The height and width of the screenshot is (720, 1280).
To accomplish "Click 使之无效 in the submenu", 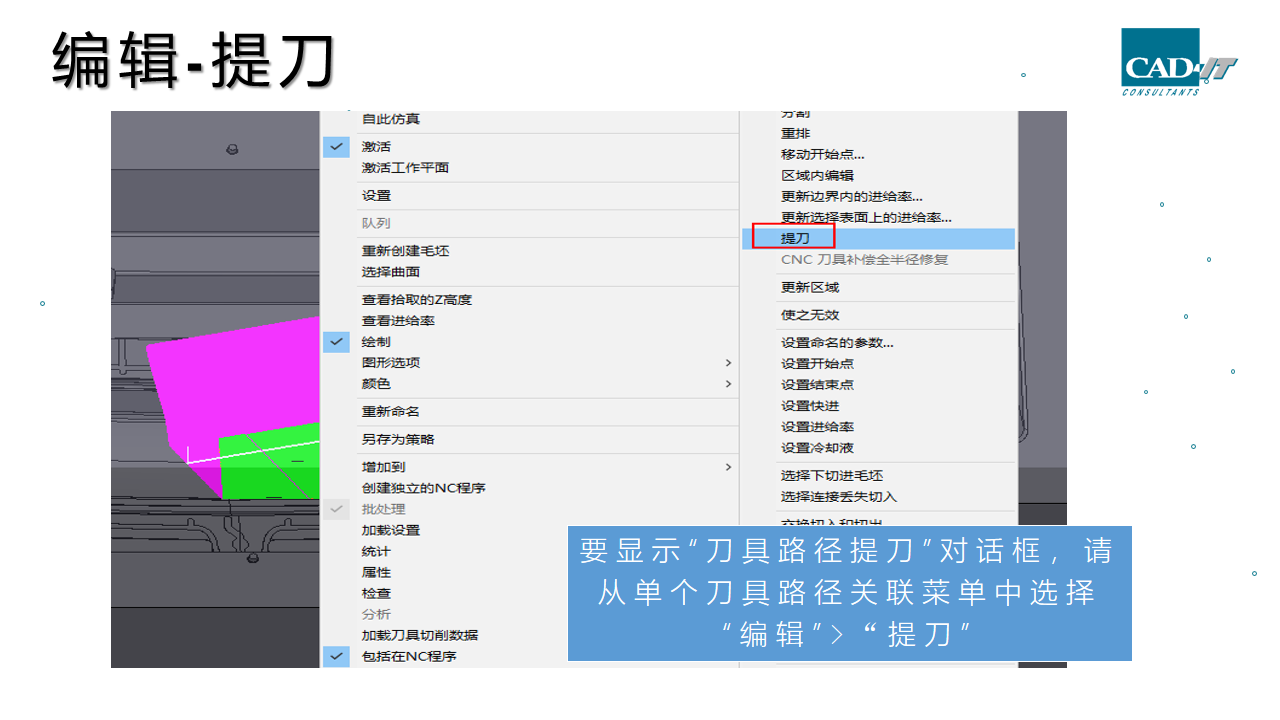I will [x=810, y=315].
